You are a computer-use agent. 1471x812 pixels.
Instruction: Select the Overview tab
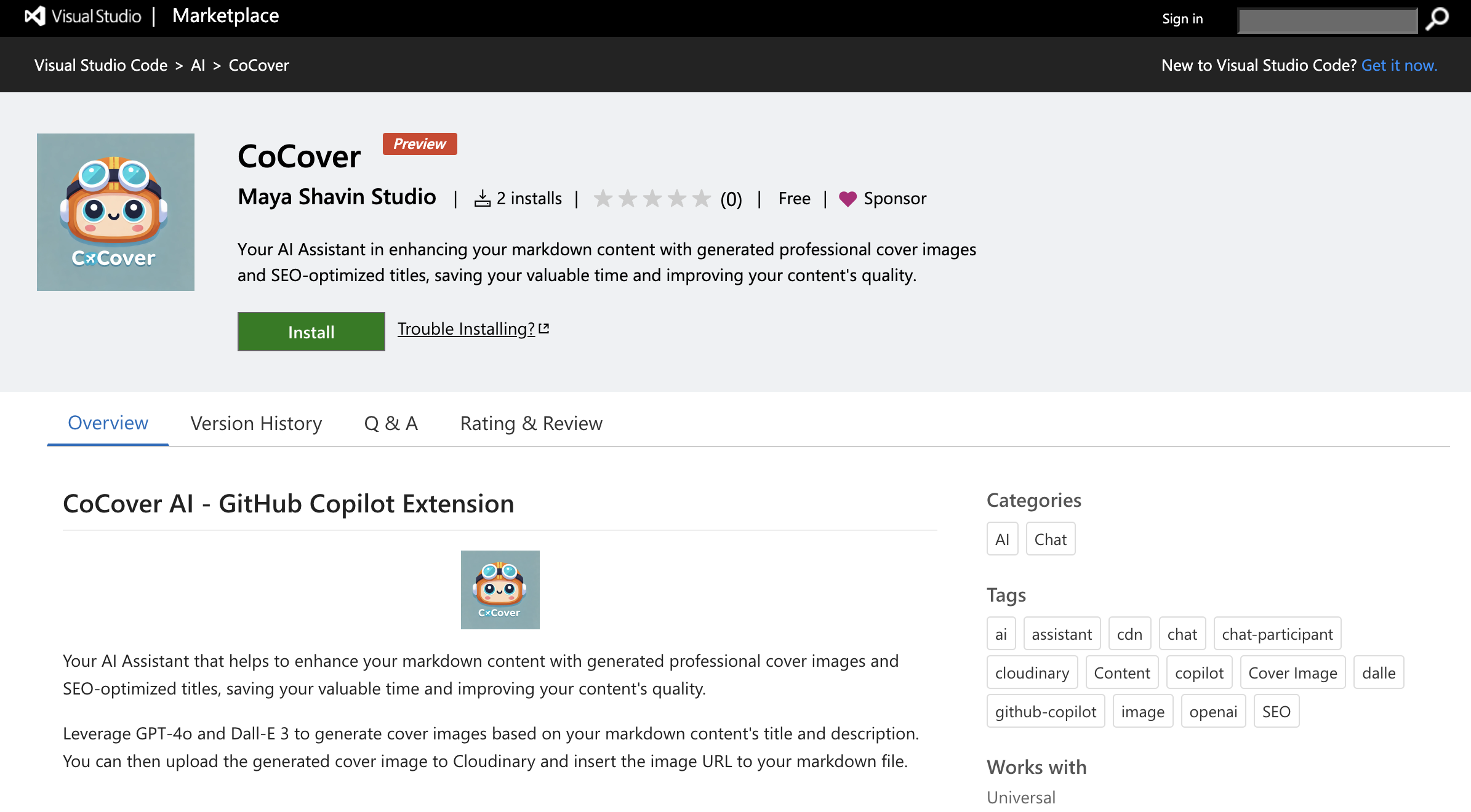tap(108, 423)
